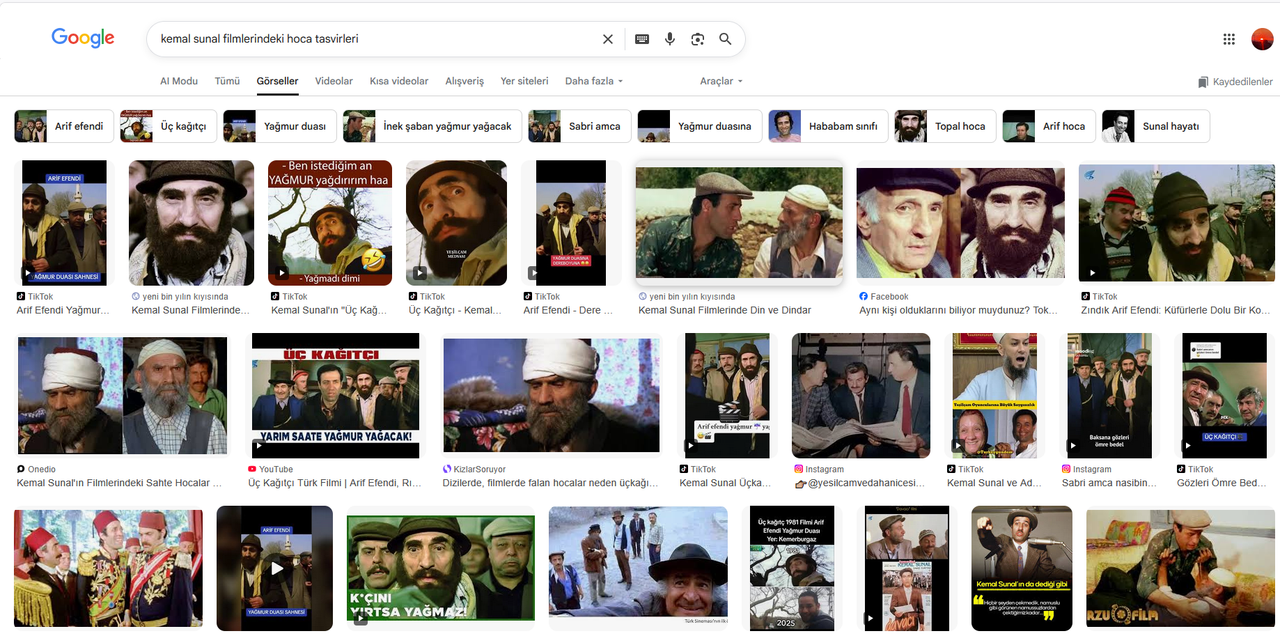Select İnek şaban yağmur yağacak chip

432,127
